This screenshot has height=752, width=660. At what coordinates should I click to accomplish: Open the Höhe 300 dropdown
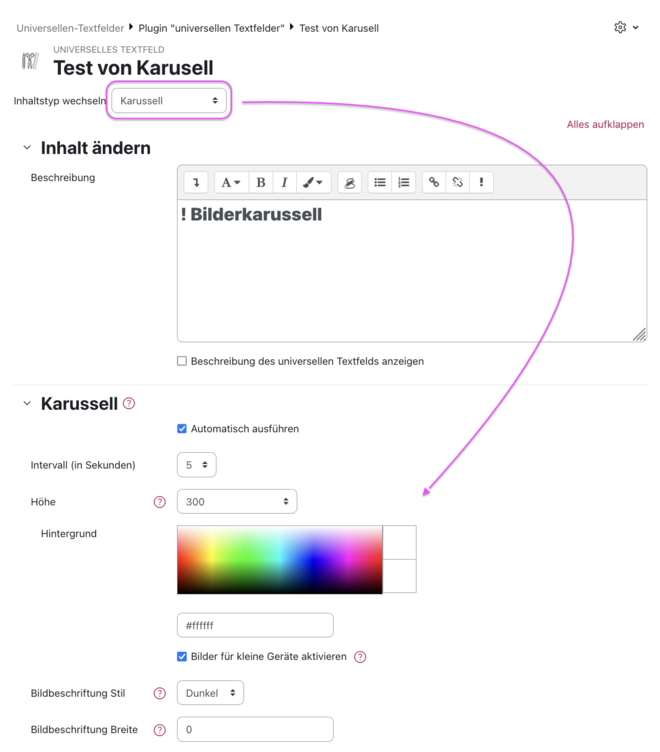[x=237, y=502]
